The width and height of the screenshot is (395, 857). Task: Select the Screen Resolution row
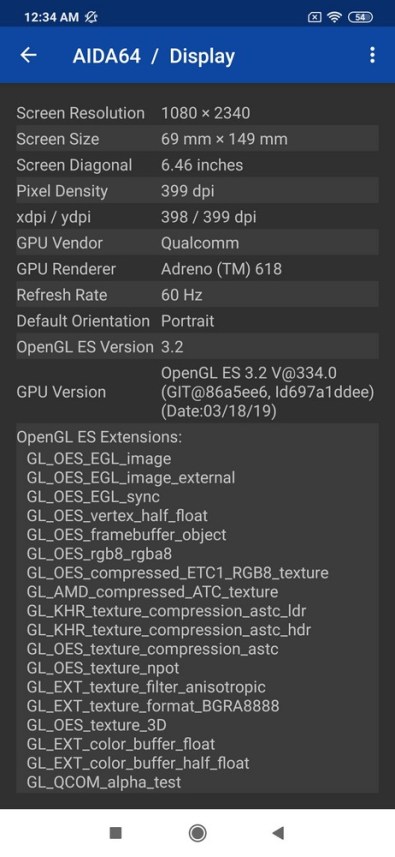click(197, 113)
